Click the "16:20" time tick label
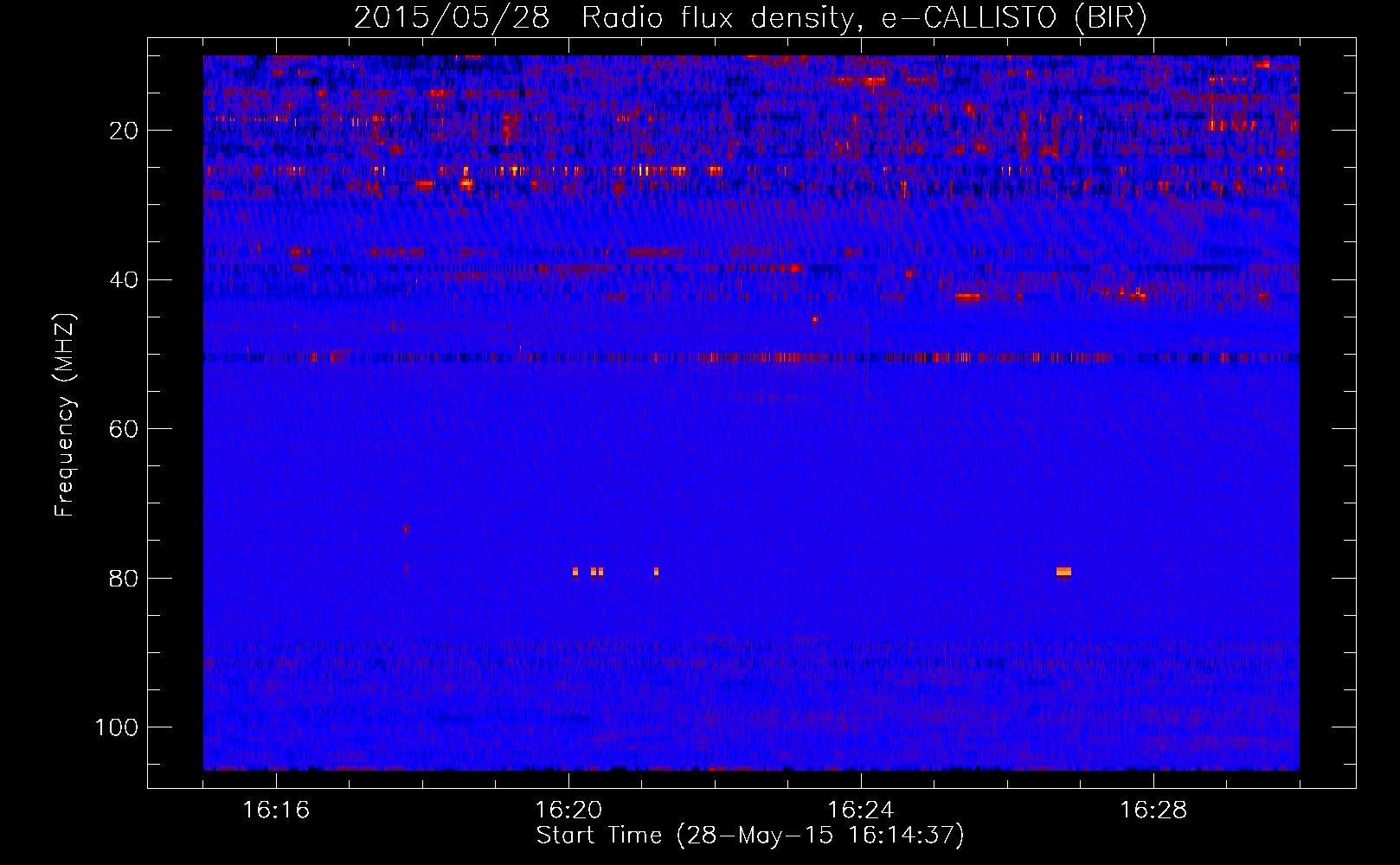The height and width of the screenshot is (865, 1400). point(568,811)
